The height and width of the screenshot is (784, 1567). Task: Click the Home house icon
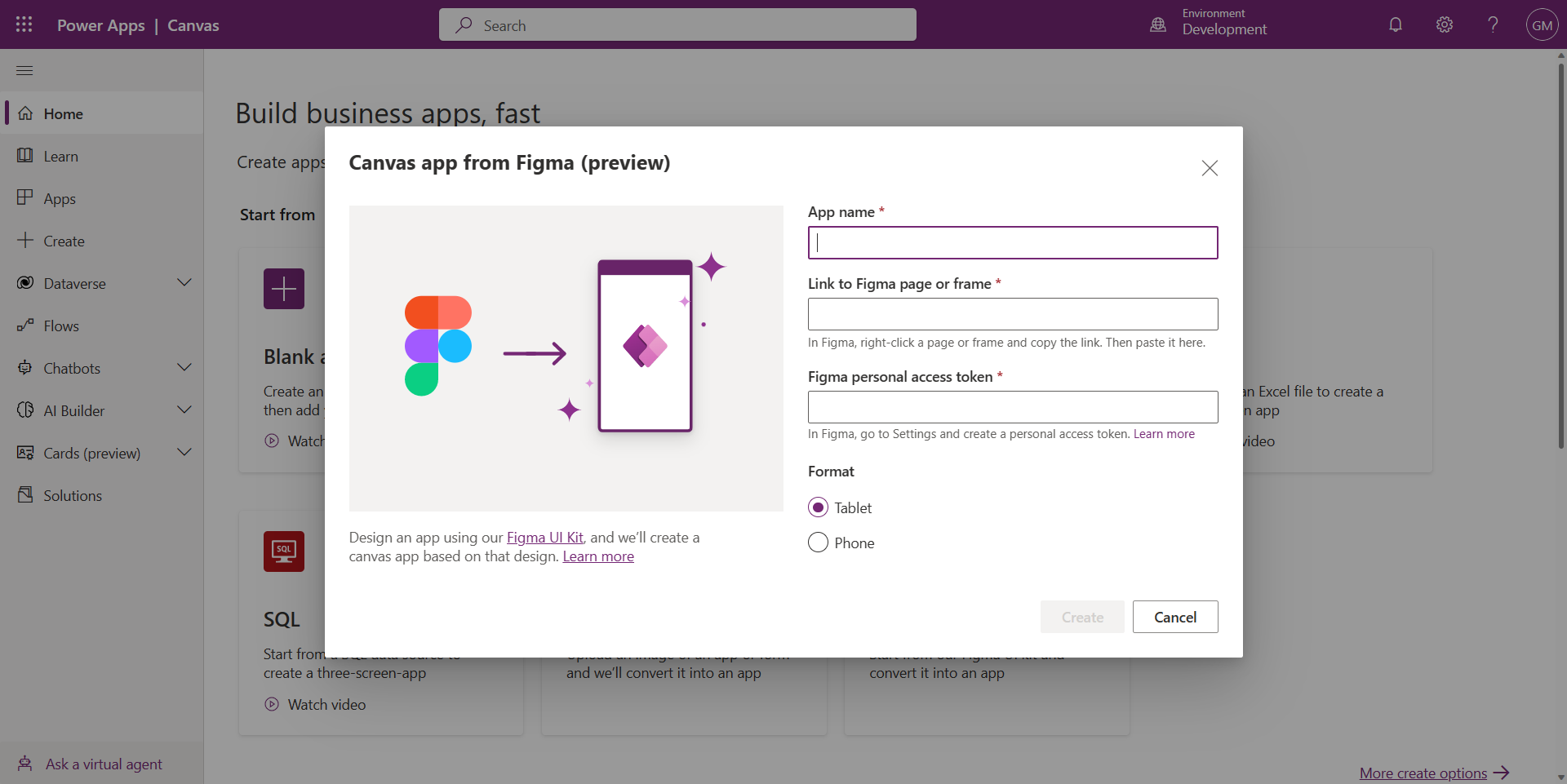coord(25,113)
